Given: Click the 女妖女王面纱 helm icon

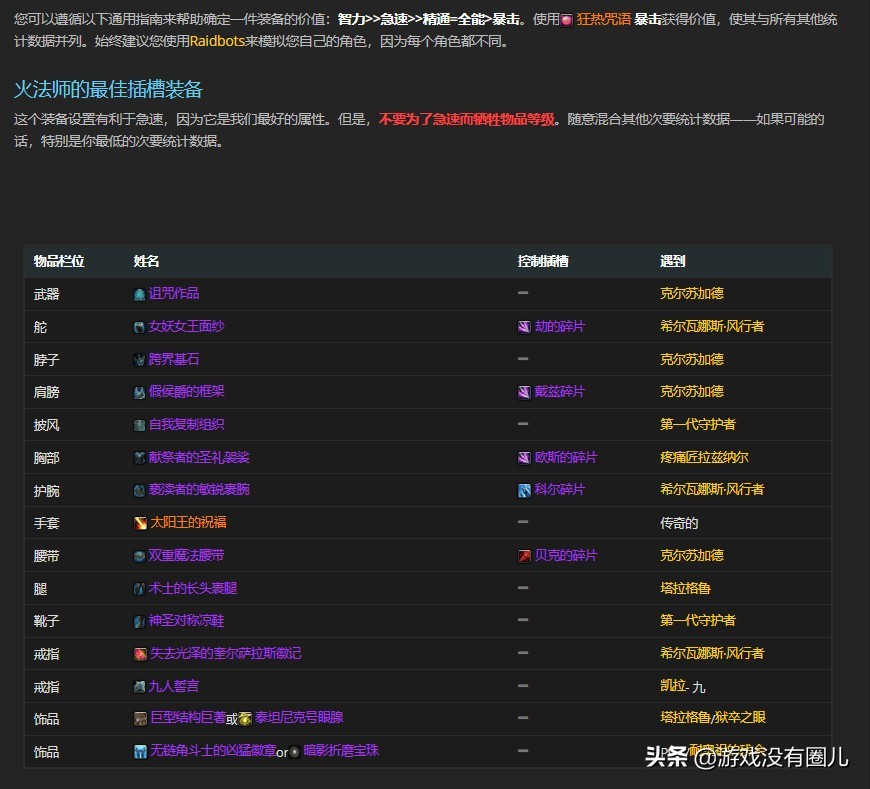Looking at the screenshot, I should (141, 327).
